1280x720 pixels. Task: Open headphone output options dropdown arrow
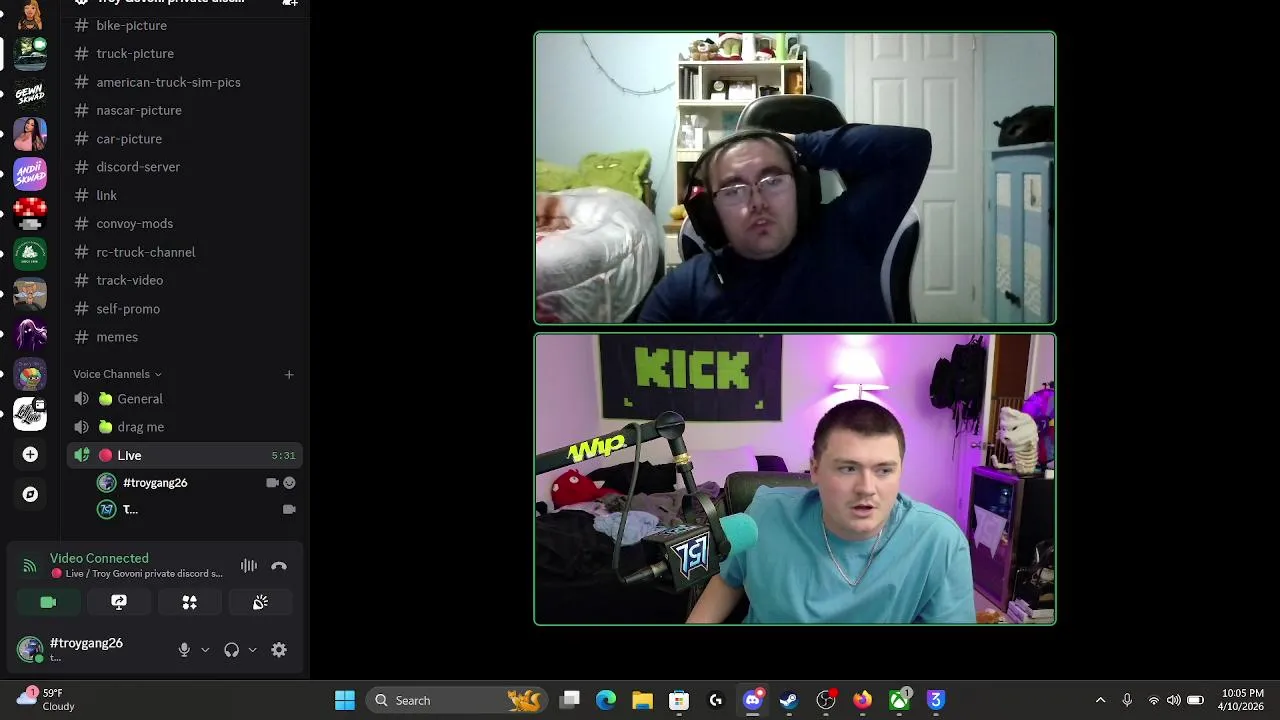[x=252, y=650]
